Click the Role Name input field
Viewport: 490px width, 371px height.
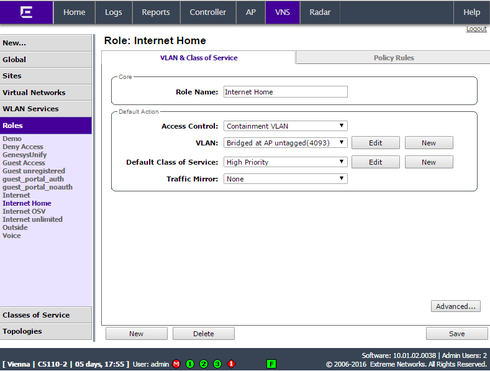(285, 92)
